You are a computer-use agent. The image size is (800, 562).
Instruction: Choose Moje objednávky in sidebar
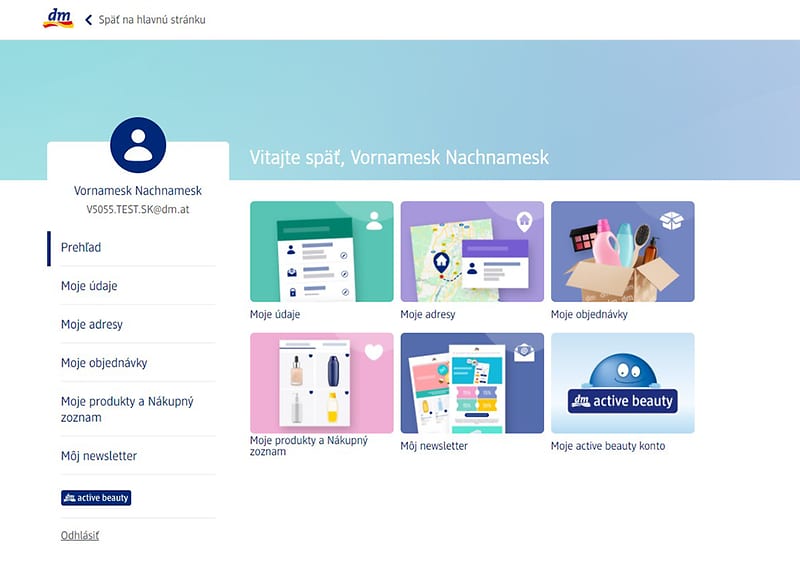104,363
